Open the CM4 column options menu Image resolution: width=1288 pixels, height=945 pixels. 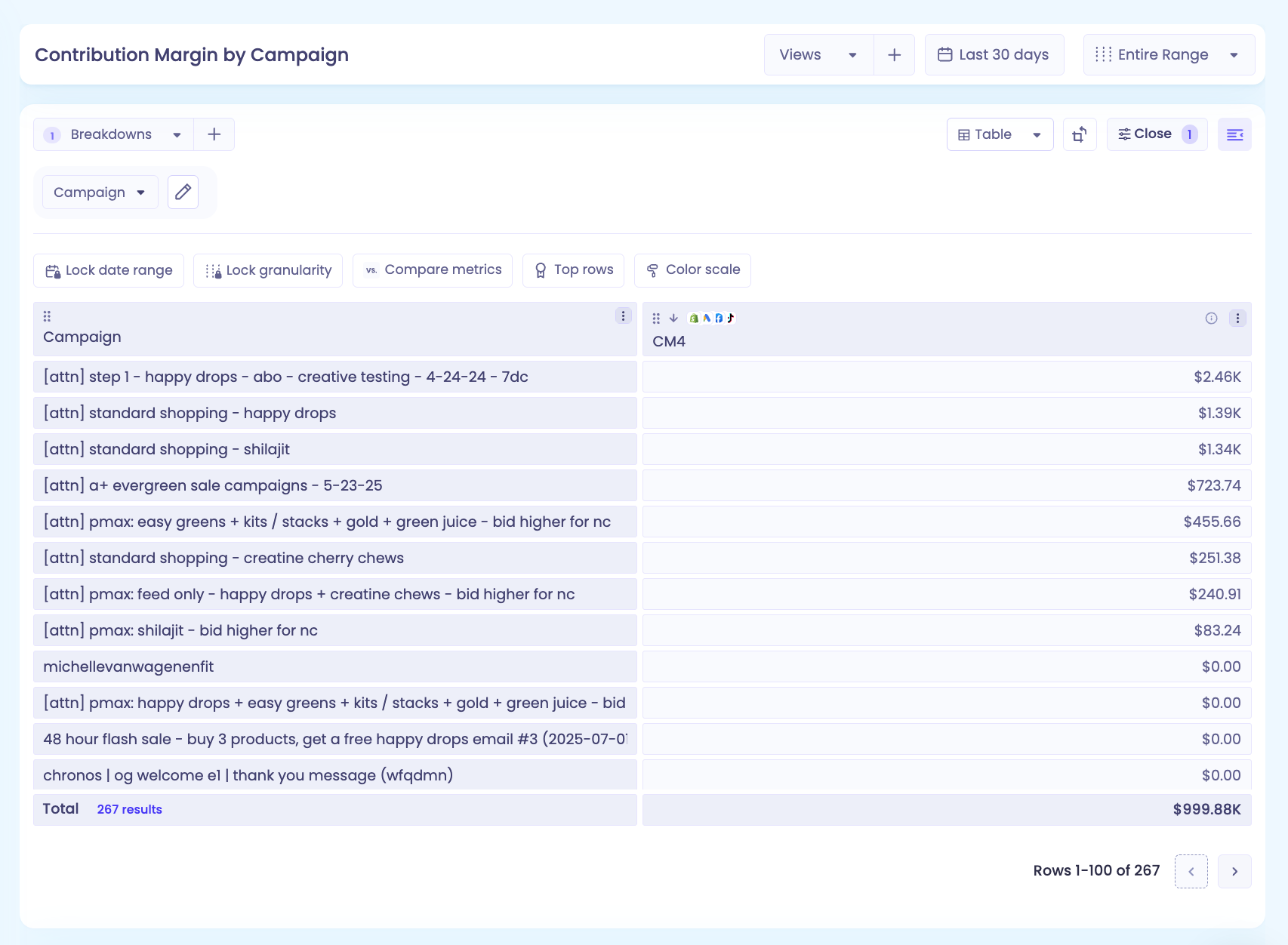(x=1237, y=319)
